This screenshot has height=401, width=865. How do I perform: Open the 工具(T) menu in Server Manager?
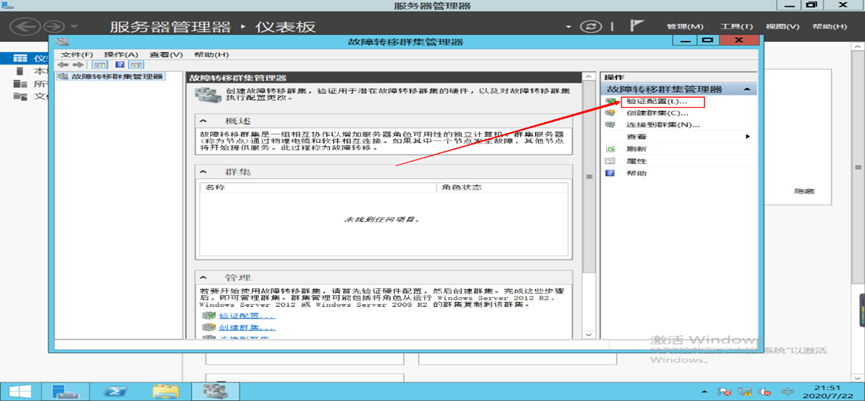tap(736, 26)
